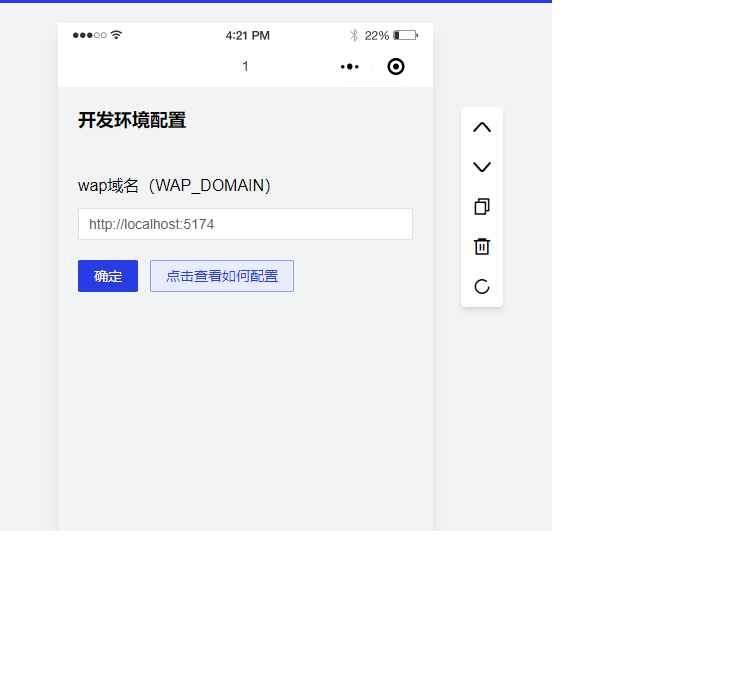This screenshot has height=677, width=748.
Task: Click the trash delete icon
Action: tap(482, 246)
